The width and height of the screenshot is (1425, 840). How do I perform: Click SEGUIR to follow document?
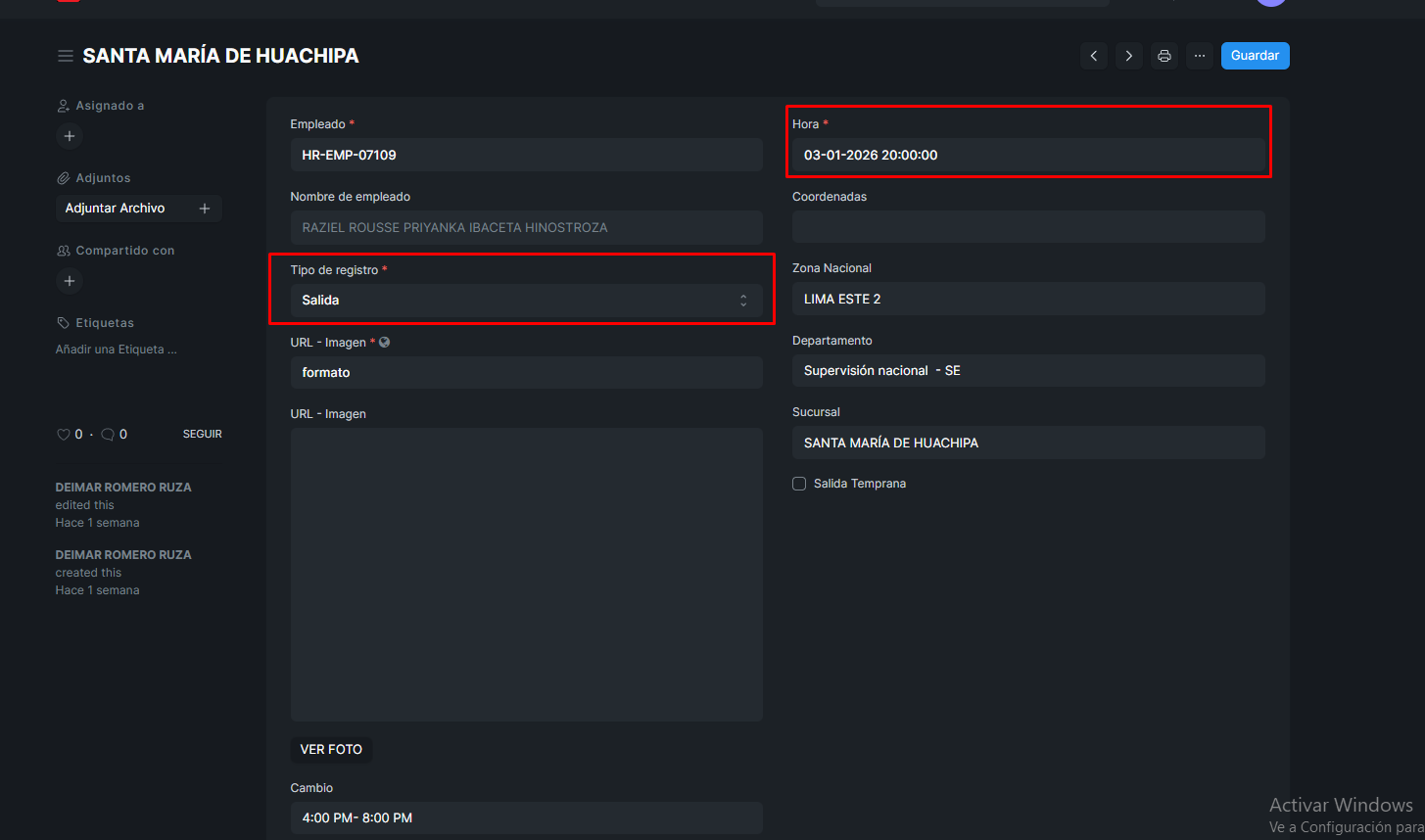pos(202,434)
